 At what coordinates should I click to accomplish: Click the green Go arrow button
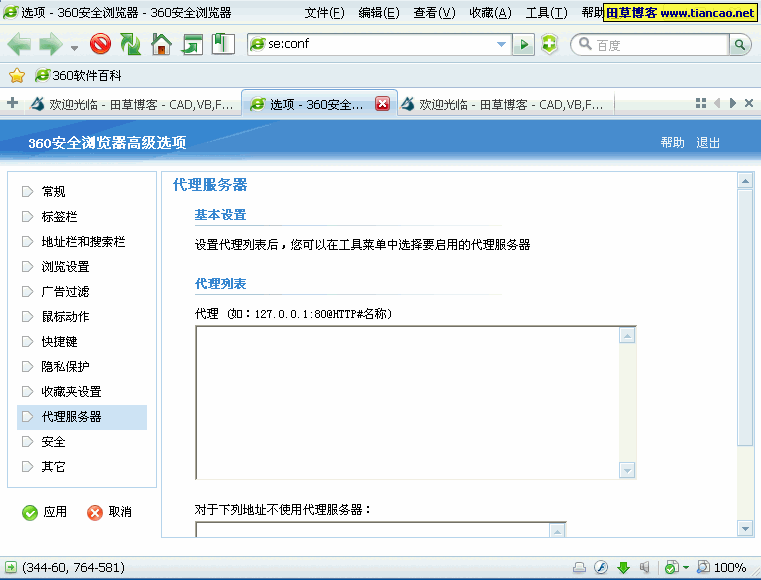524,44
